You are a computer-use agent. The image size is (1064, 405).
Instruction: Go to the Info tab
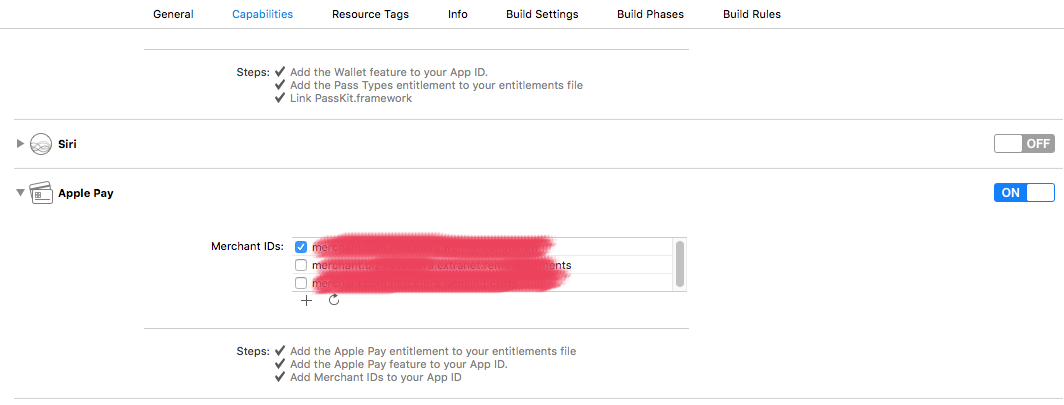[x=458, y=15]
